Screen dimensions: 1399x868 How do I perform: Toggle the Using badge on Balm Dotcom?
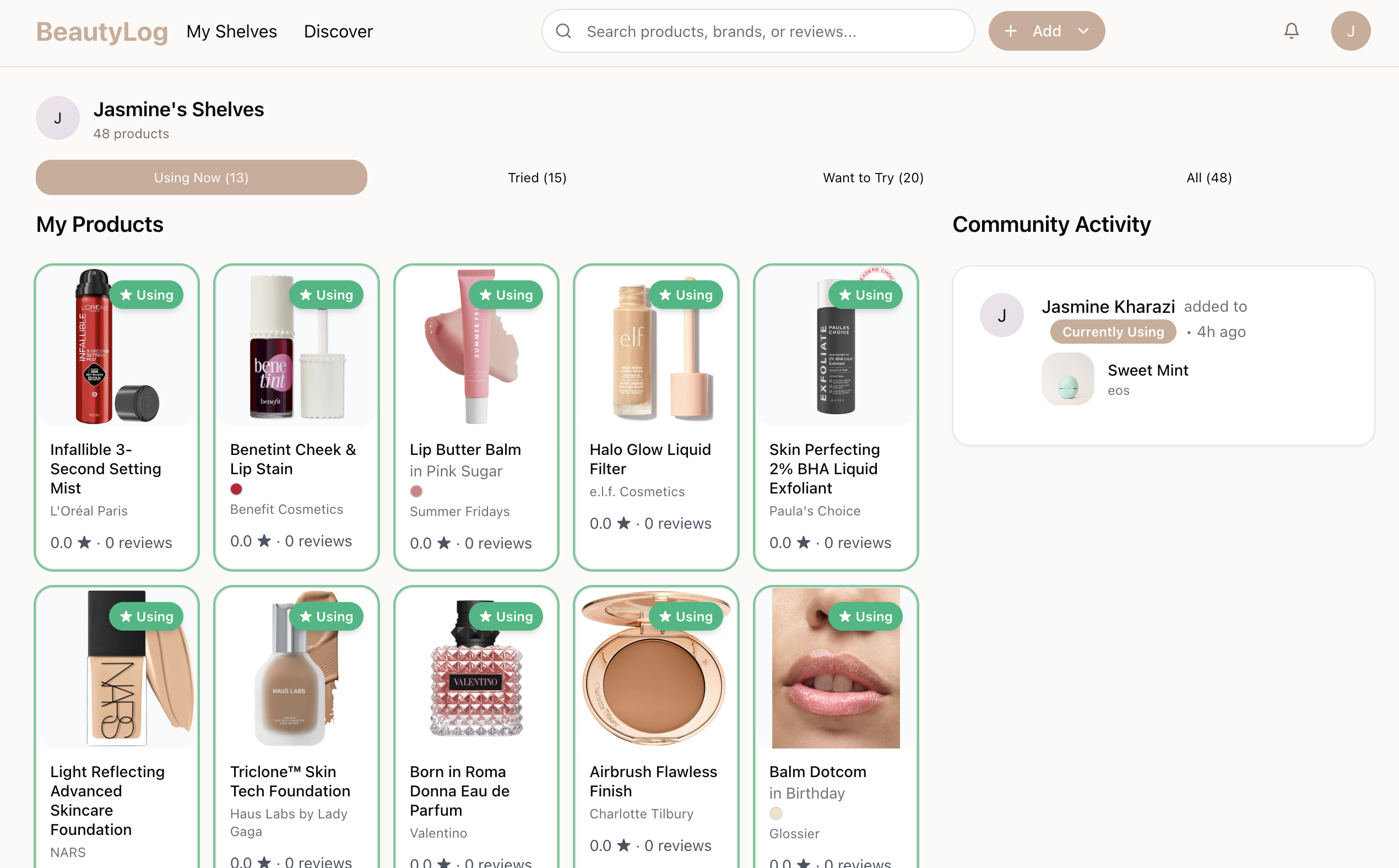pos(866,616)
